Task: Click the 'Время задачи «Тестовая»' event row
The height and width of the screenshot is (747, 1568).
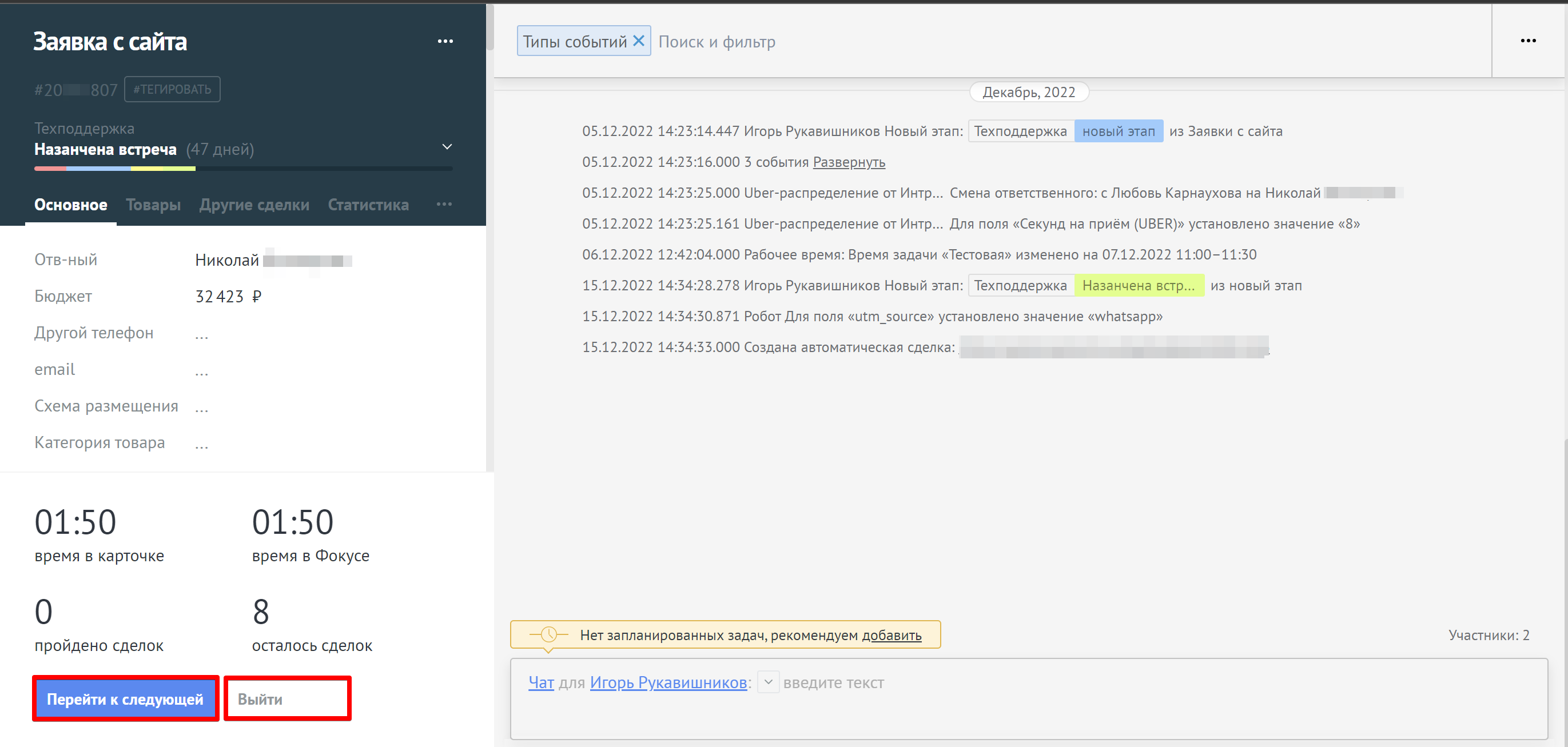Action: pyautogui.click(x=919, y=255)
